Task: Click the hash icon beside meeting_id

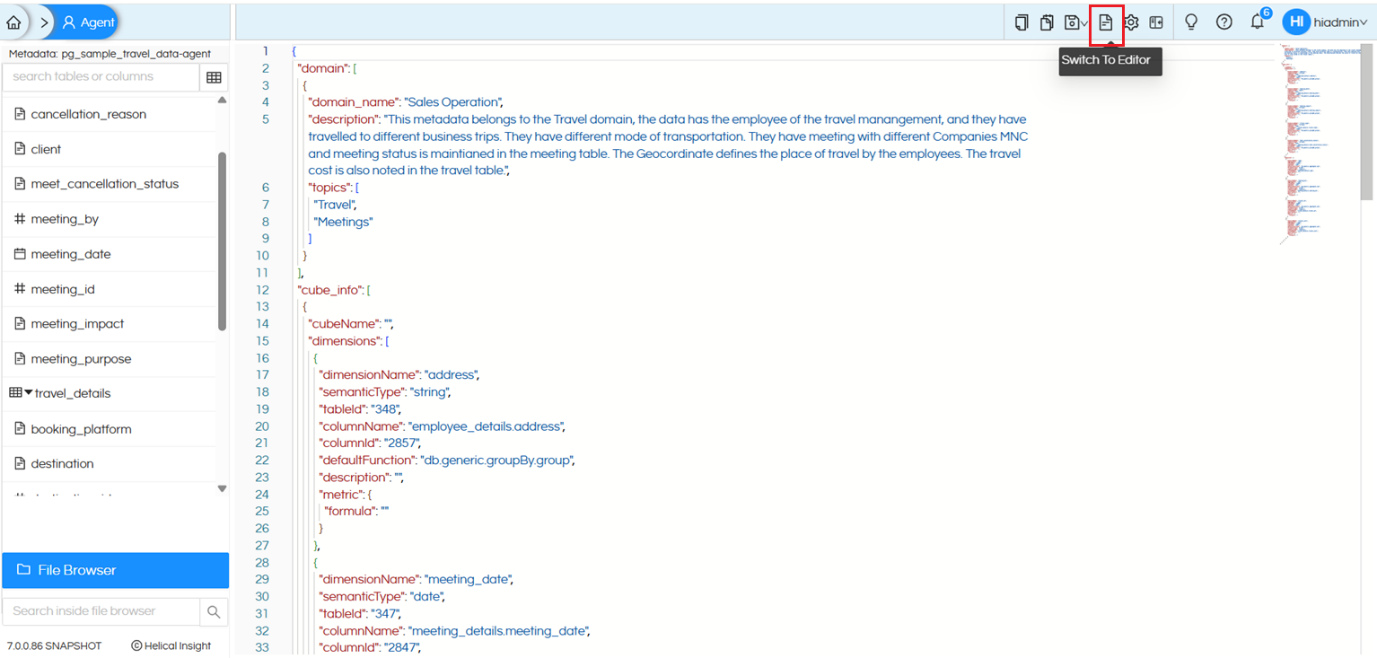Action: click(19, 289)
